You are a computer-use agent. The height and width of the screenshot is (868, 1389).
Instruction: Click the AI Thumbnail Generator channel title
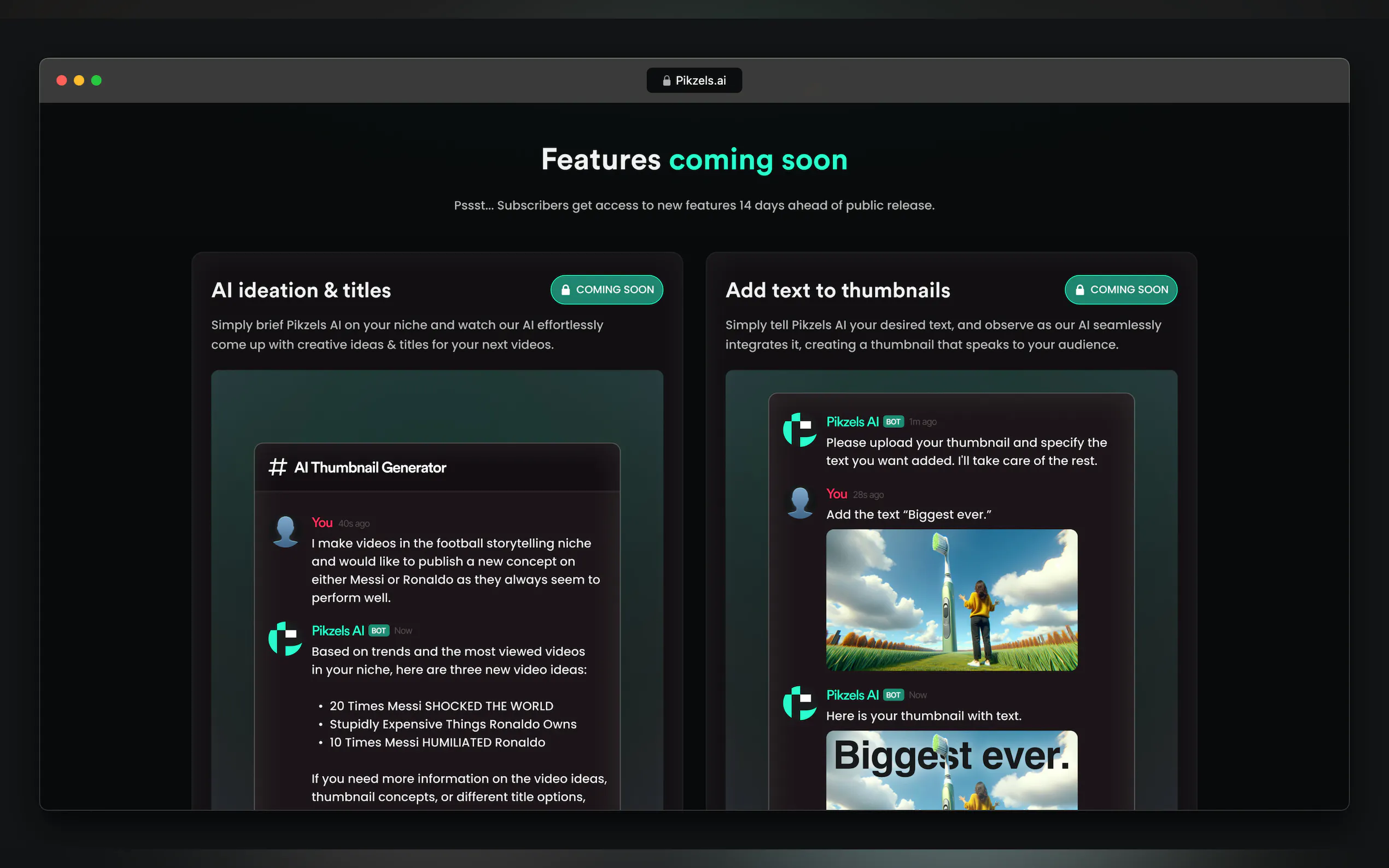click(370, 468)
